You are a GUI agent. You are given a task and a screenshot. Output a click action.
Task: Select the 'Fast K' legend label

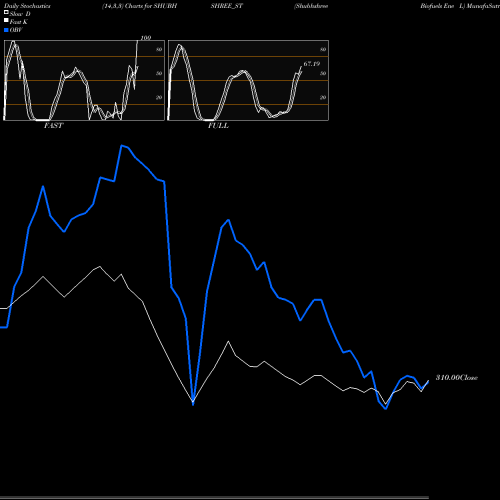coord(19,22)
